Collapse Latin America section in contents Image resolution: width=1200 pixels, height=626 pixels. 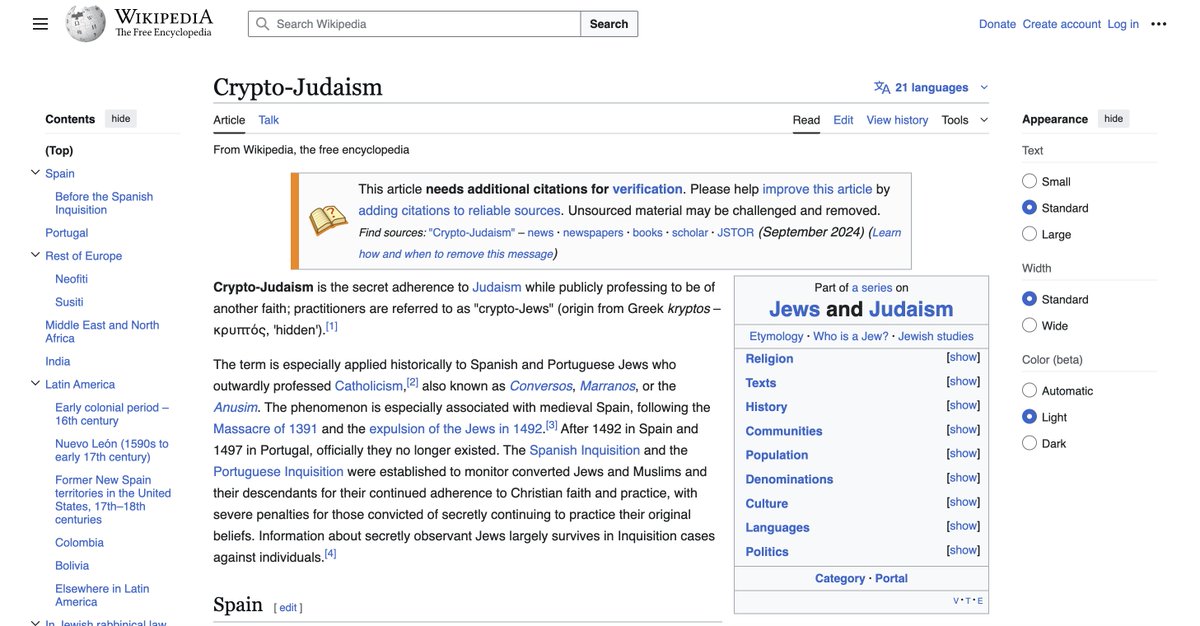[35, 384]
